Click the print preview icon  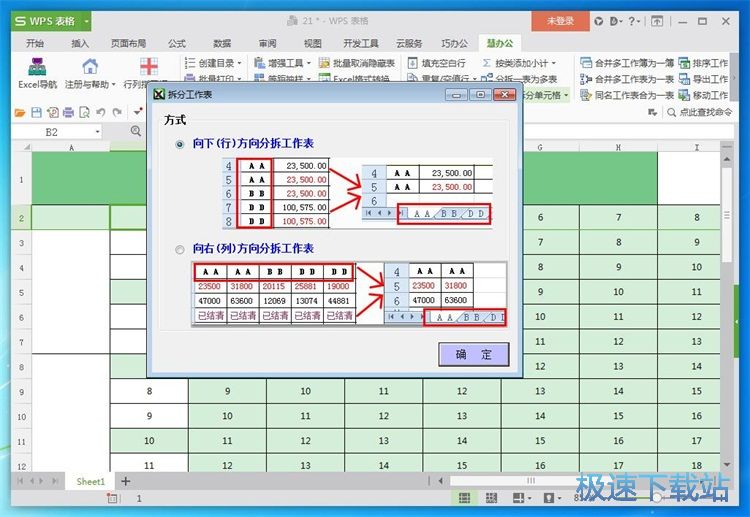coord(84,112)
